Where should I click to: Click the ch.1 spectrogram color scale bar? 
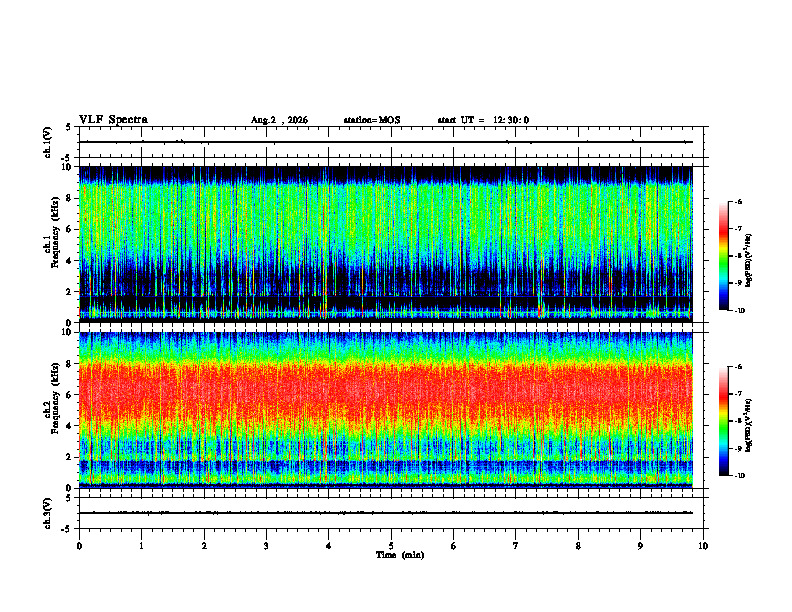(723, 256)
